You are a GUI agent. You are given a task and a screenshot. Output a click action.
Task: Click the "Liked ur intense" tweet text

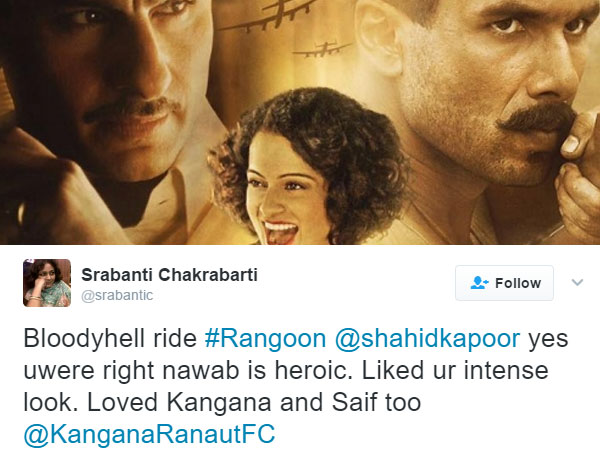pyautogui.click(x=455, y=371)
